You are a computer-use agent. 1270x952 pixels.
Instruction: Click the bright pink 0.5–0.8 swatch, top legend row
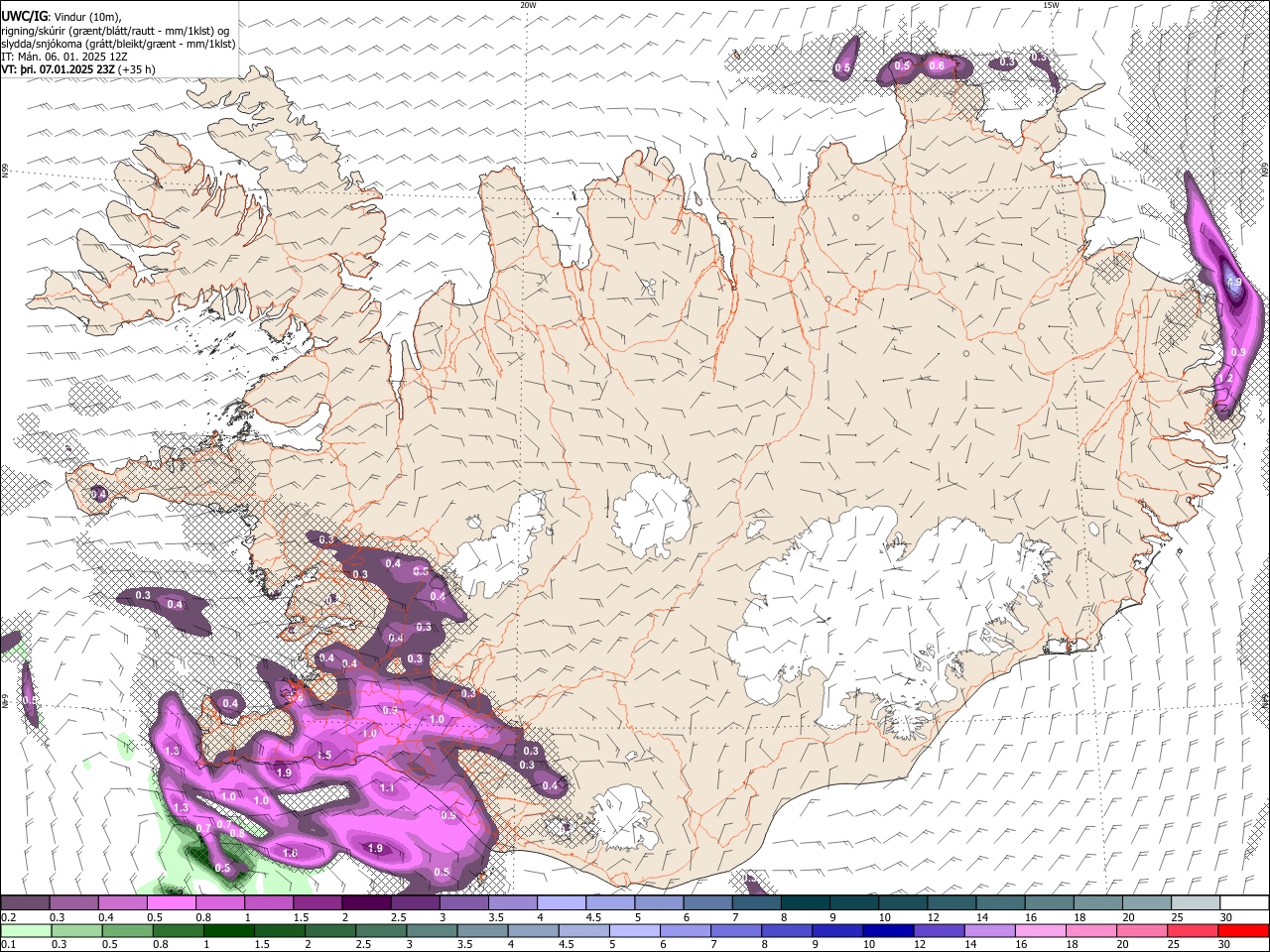click(171, 903)
